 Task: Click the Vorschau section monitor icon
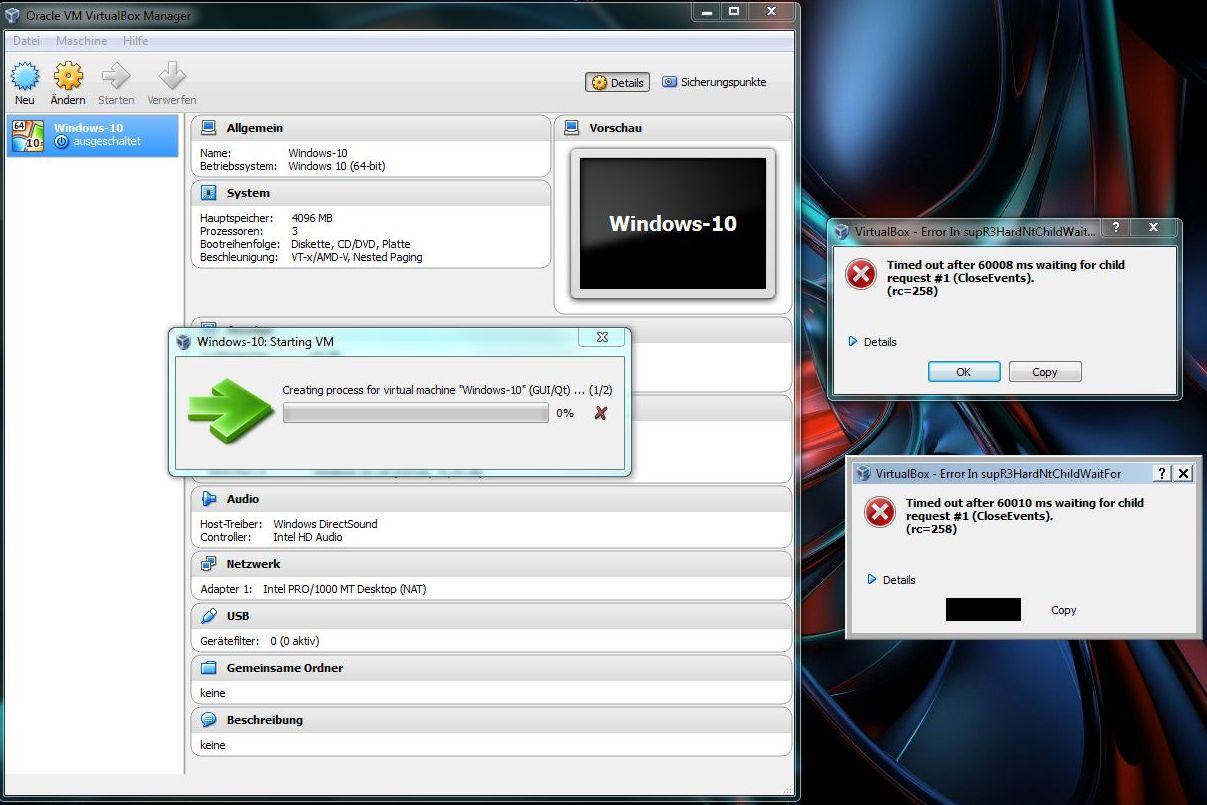tap(572, 128)
